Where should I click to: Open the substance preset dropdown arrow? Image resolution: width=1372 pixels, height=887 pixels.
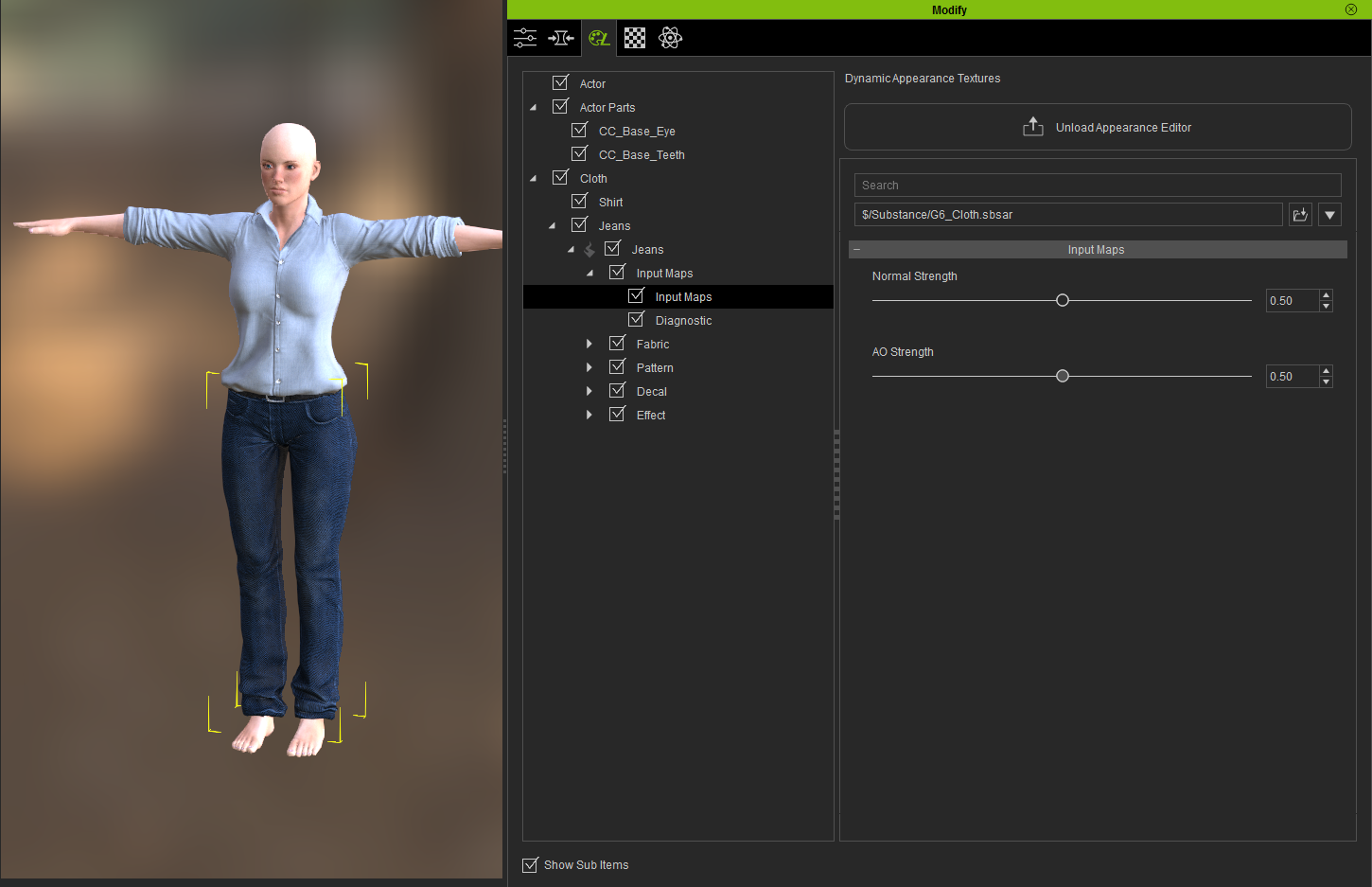coord(1329,215)
